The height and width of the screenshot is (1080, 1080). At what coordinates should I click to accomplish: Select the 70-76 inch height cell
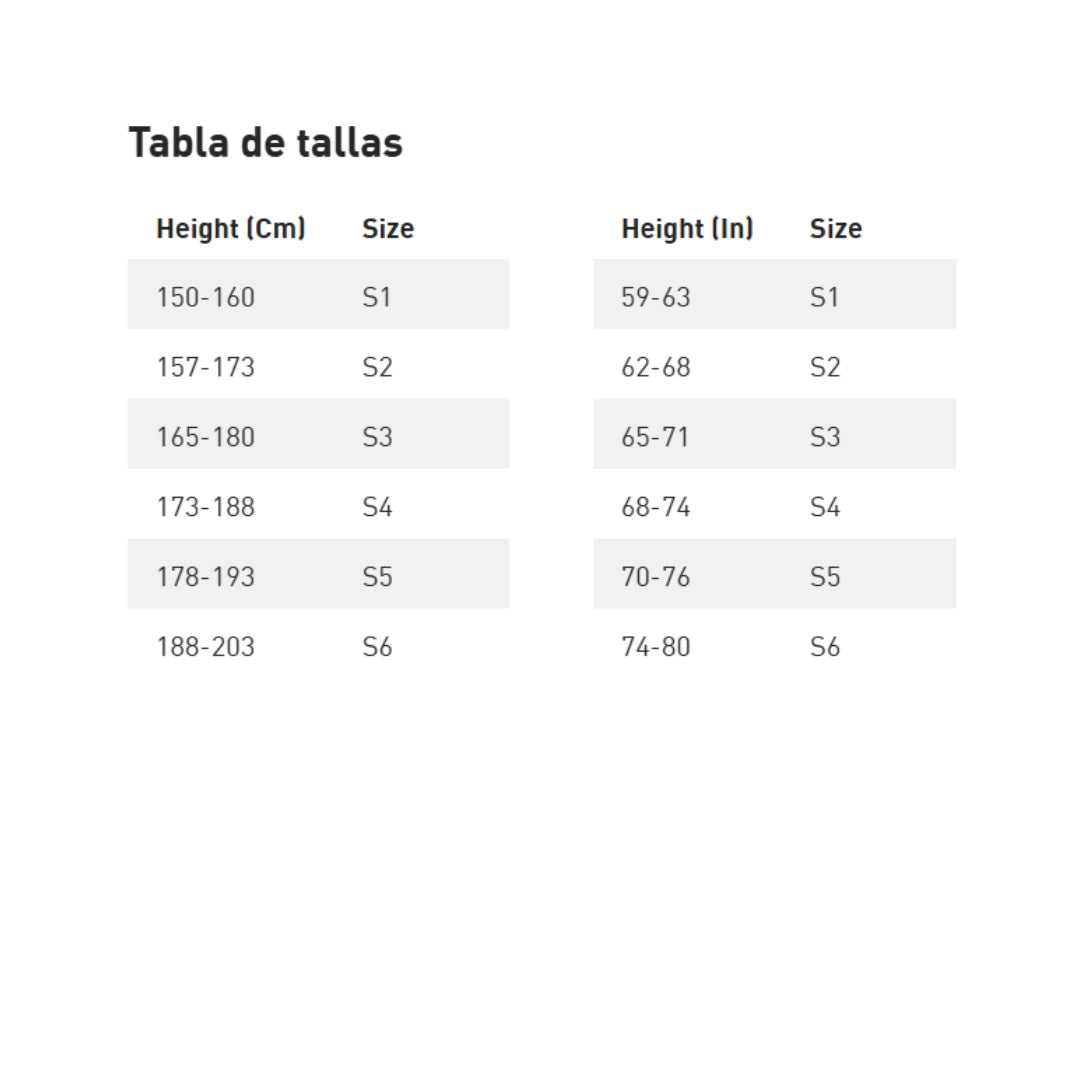coord(655,577)
